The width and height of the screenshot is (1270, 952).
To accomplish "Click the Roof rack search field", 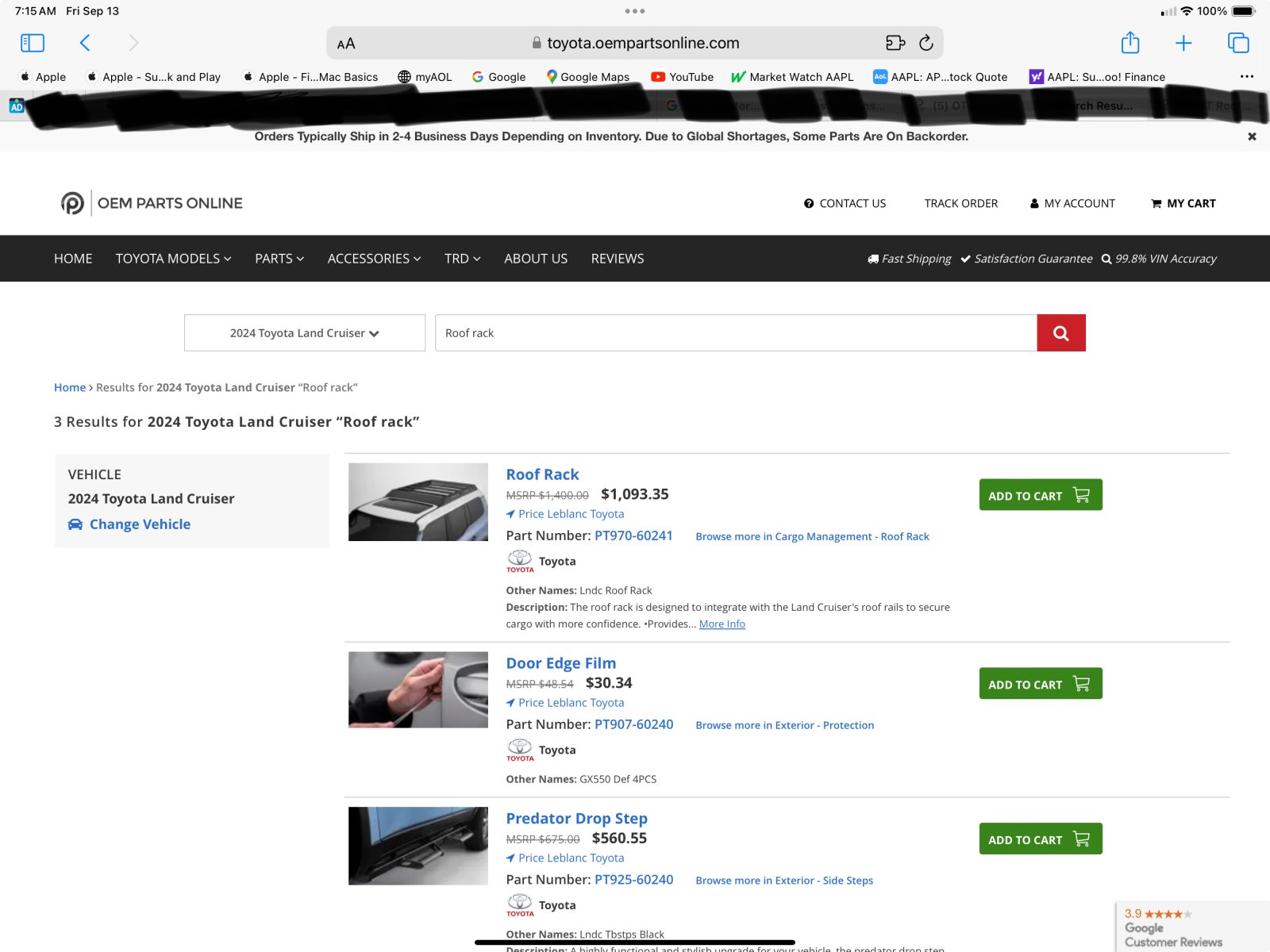I will [x=735, y=333].
